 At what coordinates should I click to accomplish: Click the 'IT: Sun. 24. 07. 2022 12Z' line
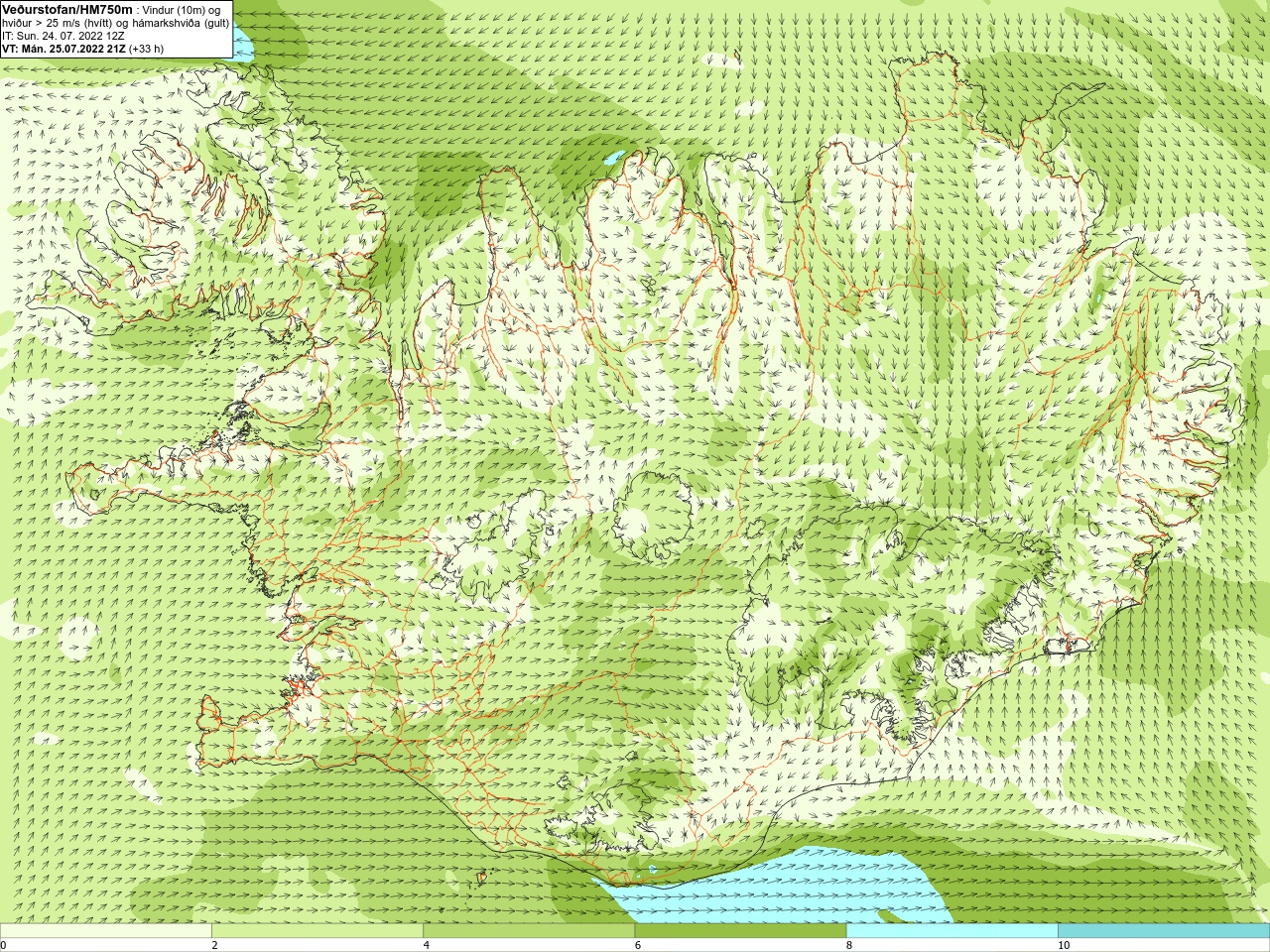point(63,36)
